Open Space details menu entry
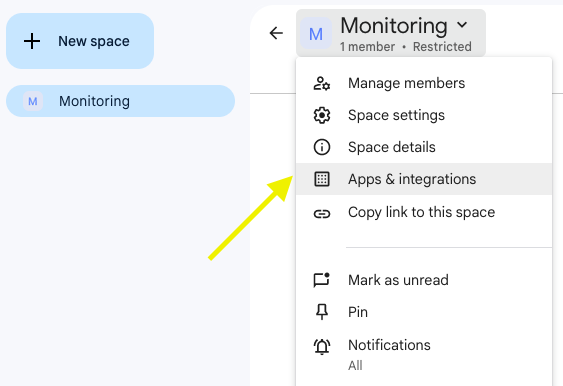This screenshot has width=563, height=386. (424, 147)
